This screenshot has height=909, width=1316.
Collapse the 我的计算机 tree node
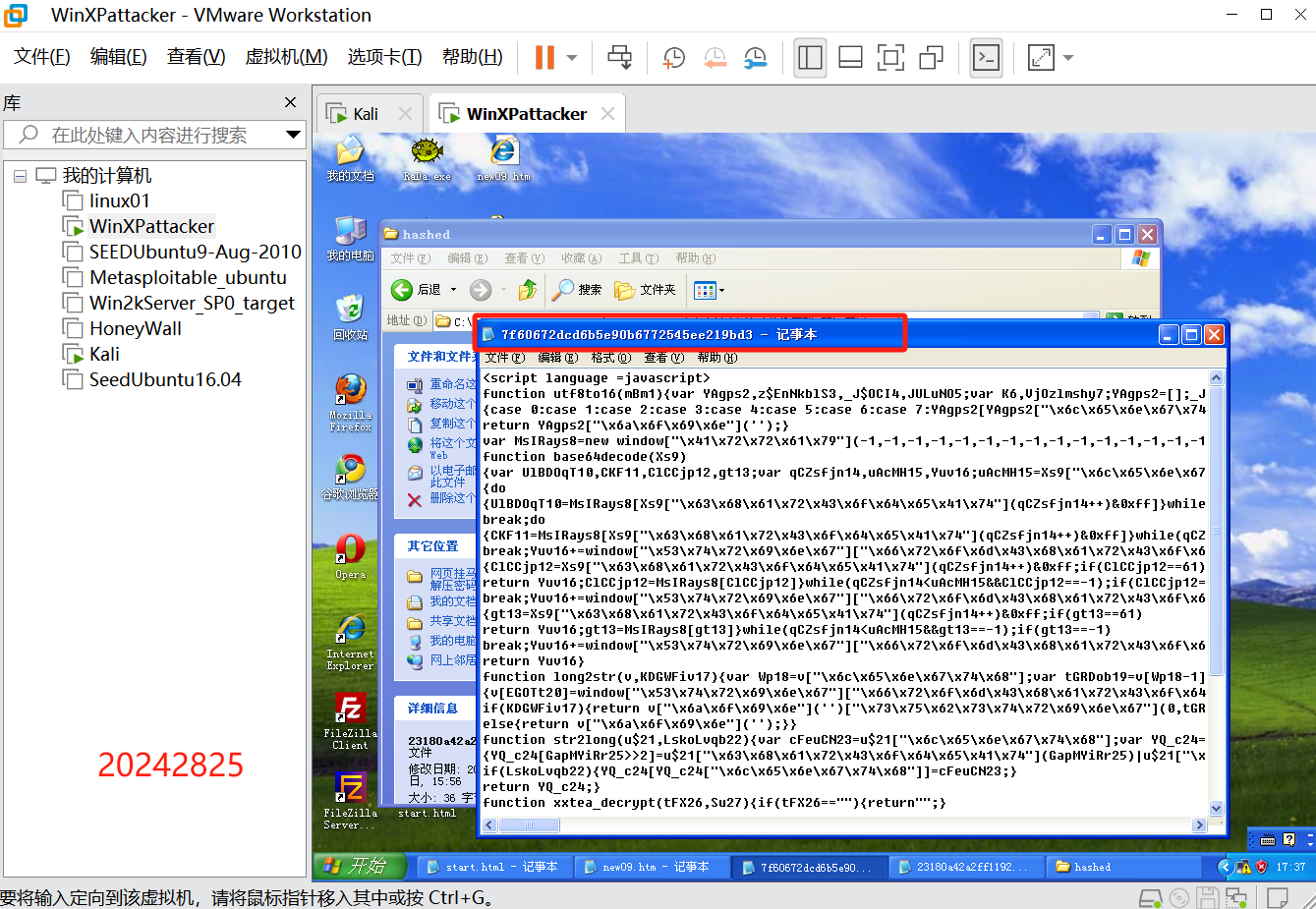tap(20, 176)
